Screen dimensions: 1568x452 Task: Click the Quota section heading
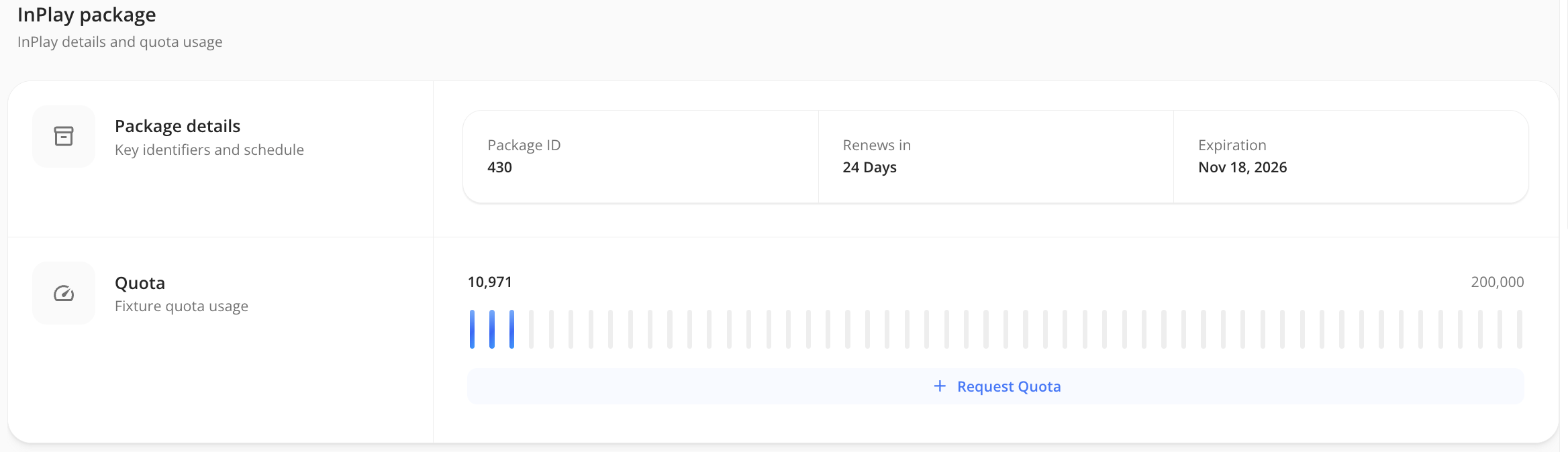coord(140,283)
